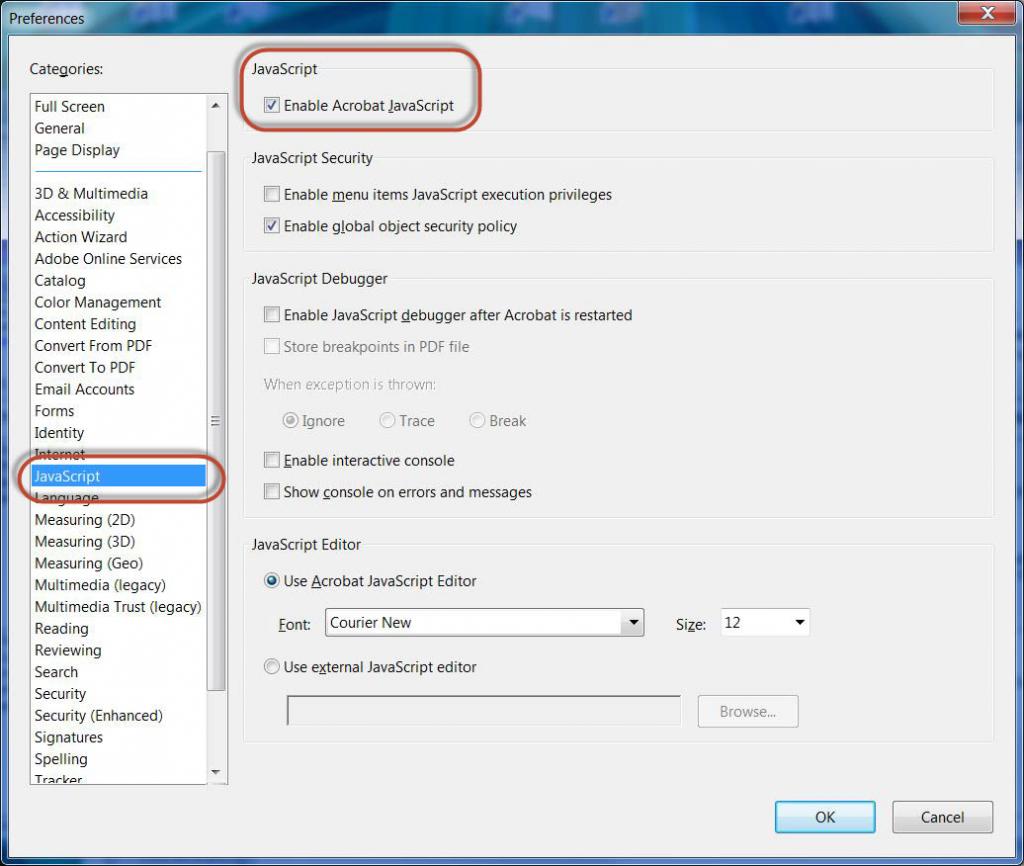Toggle global object security policy checkbox
The width and height of the screenshot is (1024, 866).
coord(272,226)
